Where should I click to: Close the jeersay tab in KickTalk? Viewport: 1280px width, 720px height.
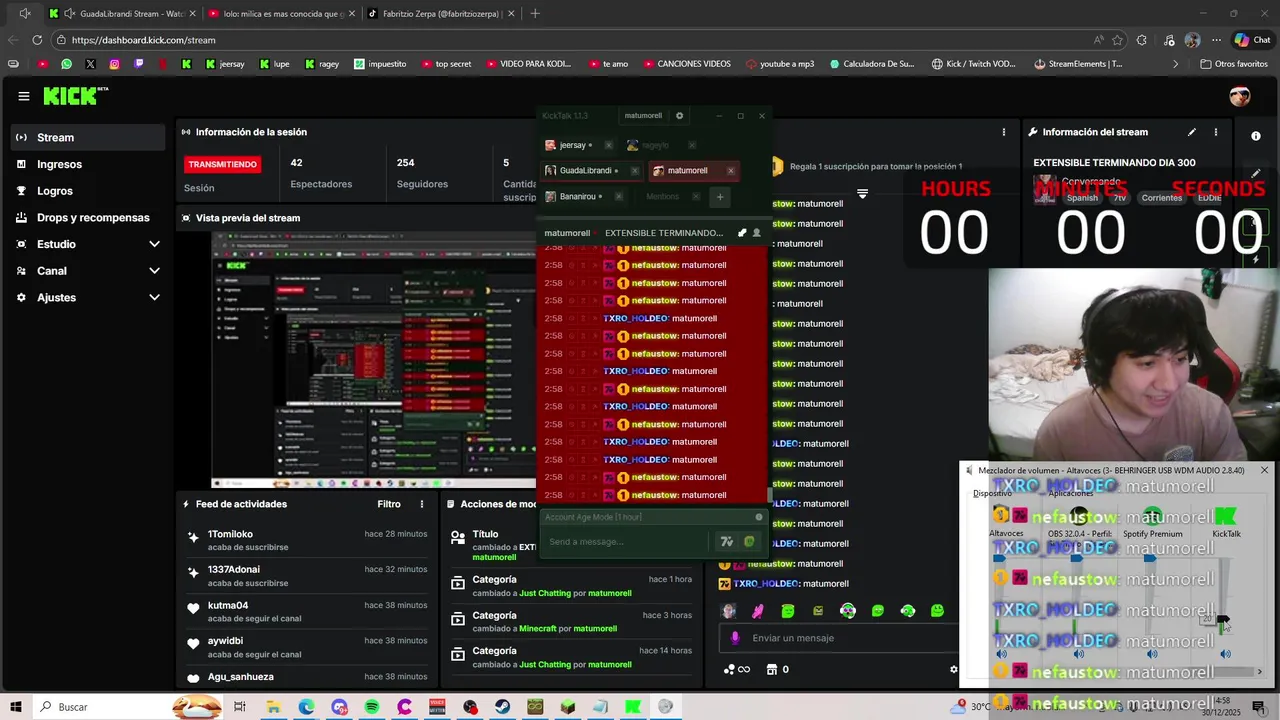click(607, 146)
